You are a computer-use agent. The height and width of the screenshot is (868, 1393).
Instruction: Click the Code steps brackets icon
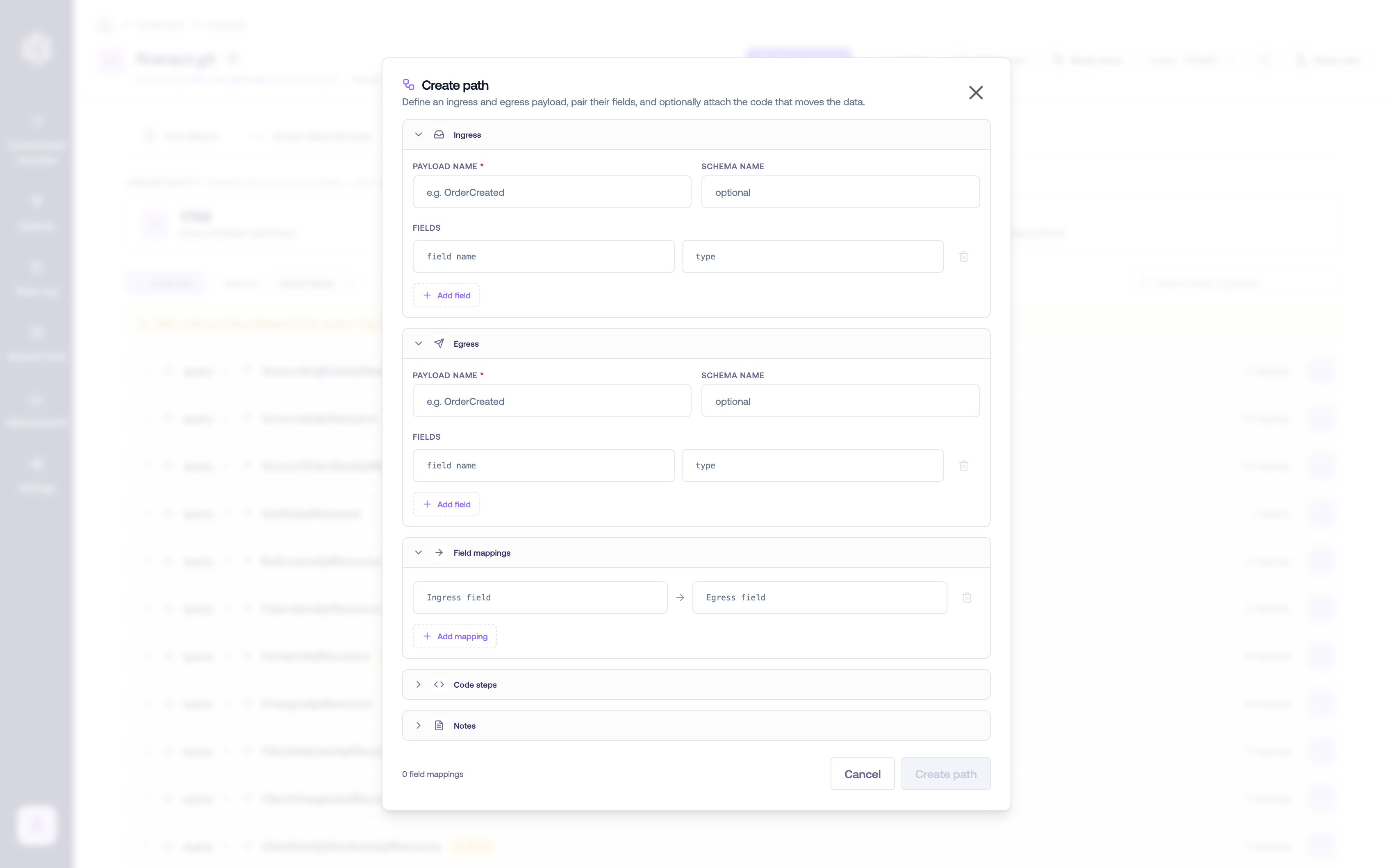coord(439,684)
